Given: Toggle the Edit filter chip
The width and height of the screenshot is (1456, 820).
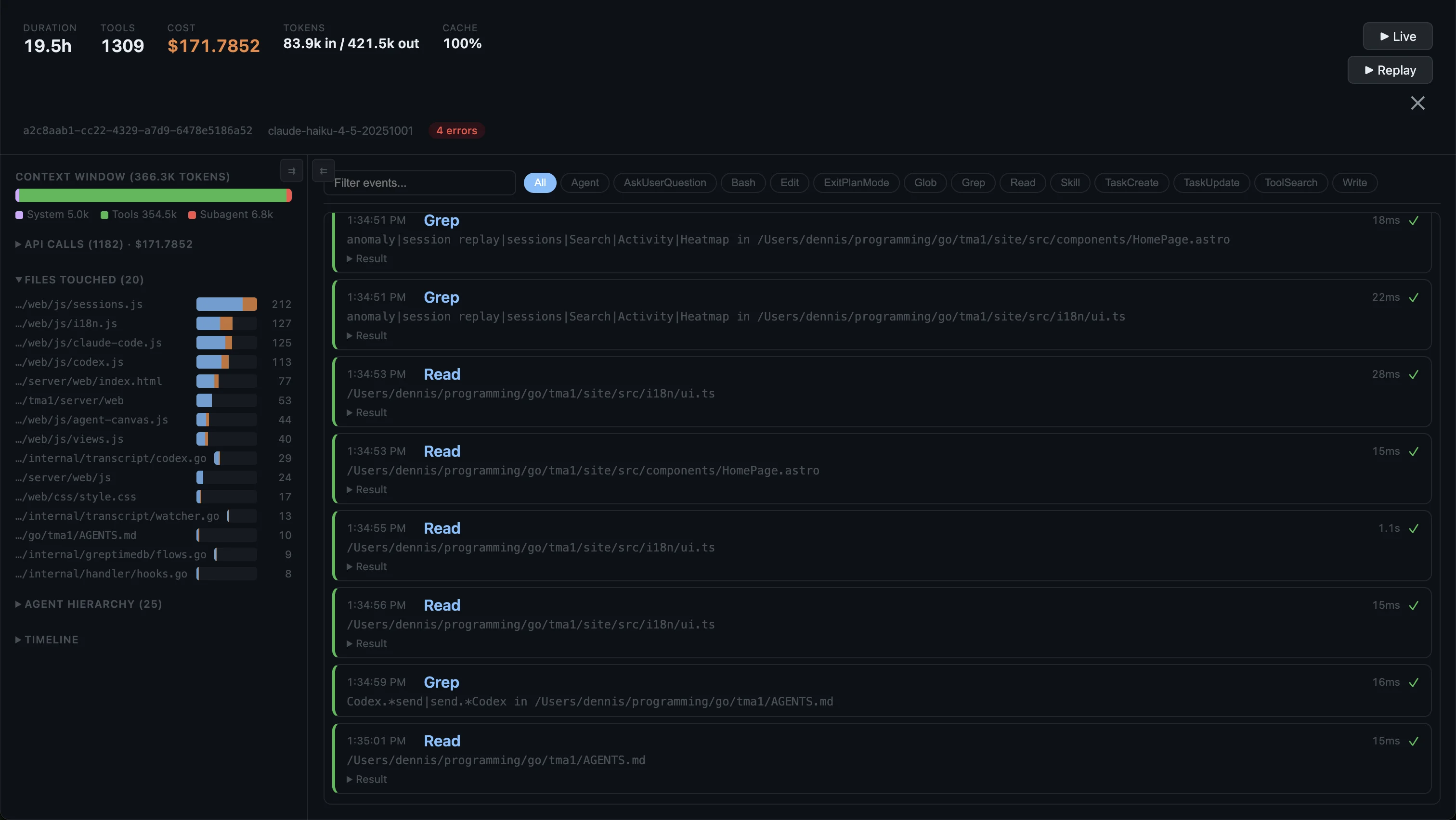Looking at the screenshot, I should click(x=789, y=183).
